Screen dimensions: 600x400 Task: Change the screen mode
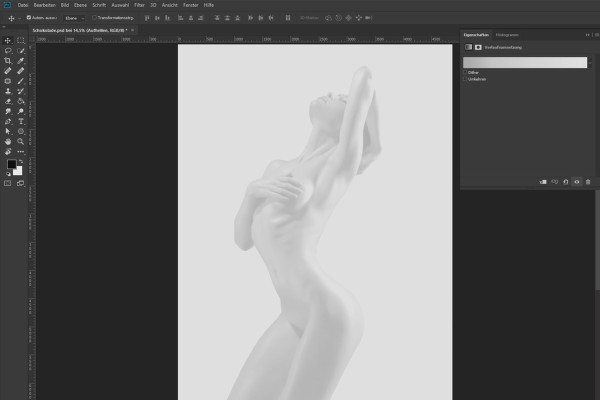point(21,183)
